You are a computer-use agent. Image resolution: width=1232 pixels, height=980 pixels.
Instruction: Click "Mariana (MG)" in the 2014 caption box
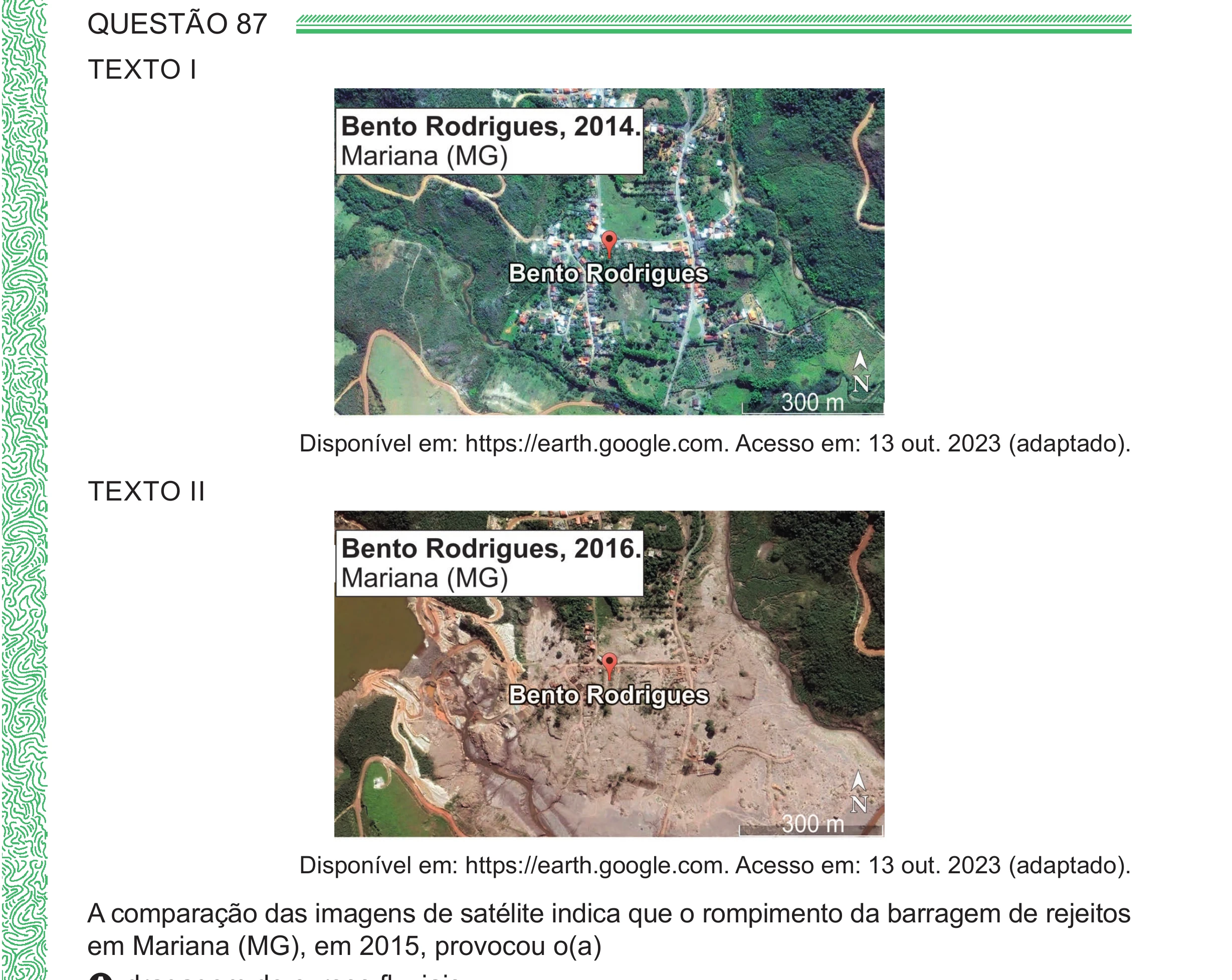click(424, 156)
